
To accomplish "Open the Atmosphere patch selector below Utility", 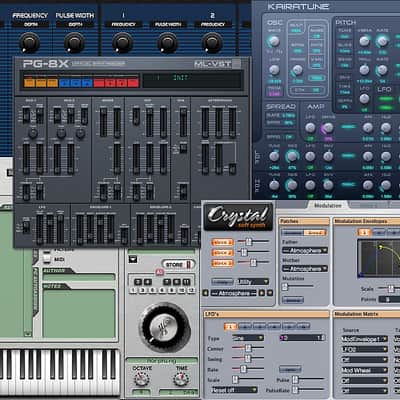I will (234, 293).
